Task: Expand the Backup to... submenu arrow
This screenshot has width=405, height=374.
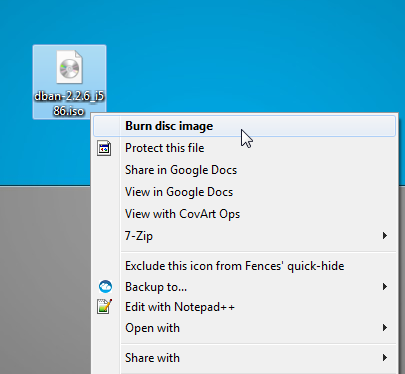Action: click(385, 287)
